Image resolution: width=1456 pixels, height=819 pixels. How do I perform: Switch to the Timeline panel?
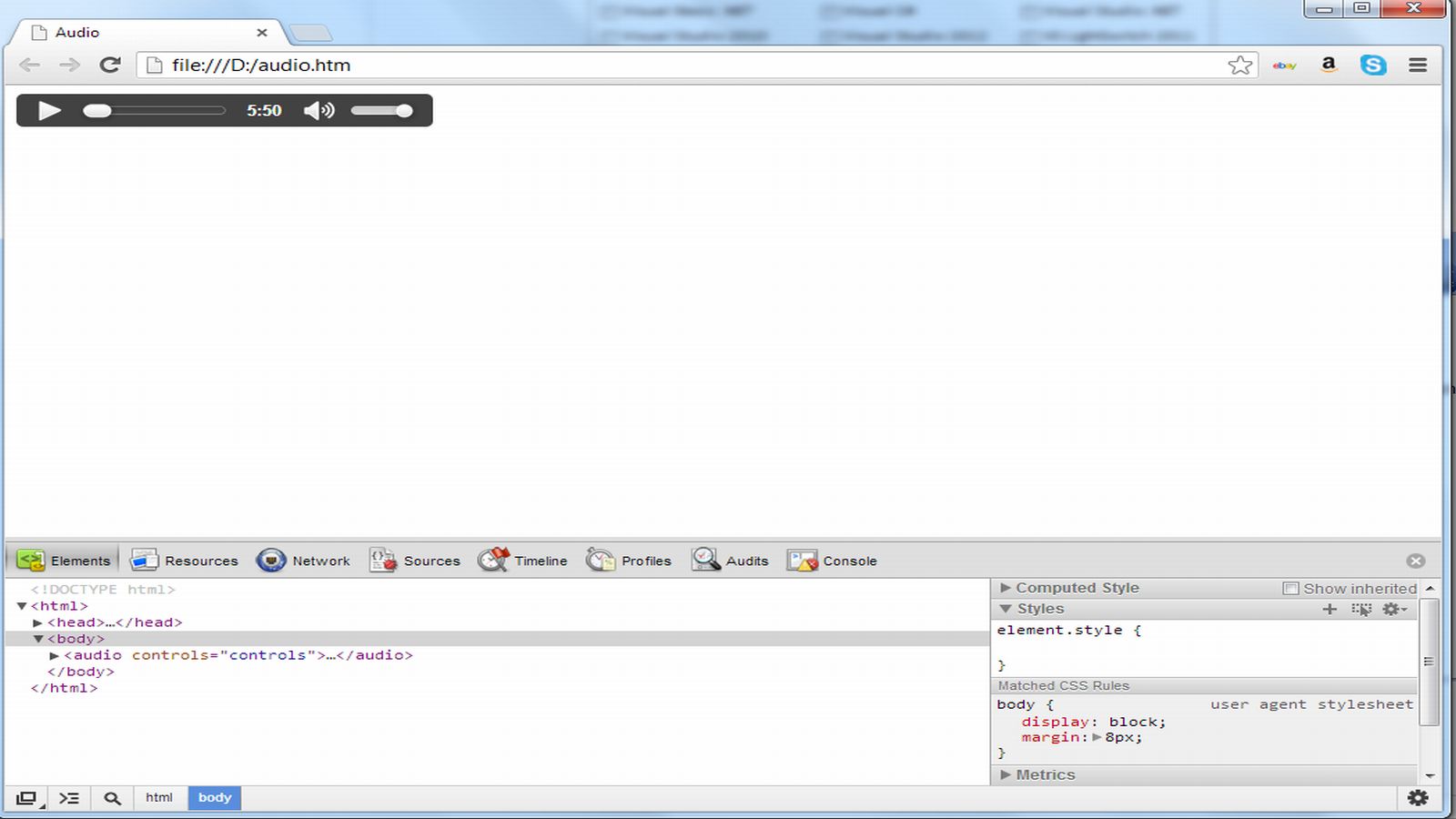523,561
